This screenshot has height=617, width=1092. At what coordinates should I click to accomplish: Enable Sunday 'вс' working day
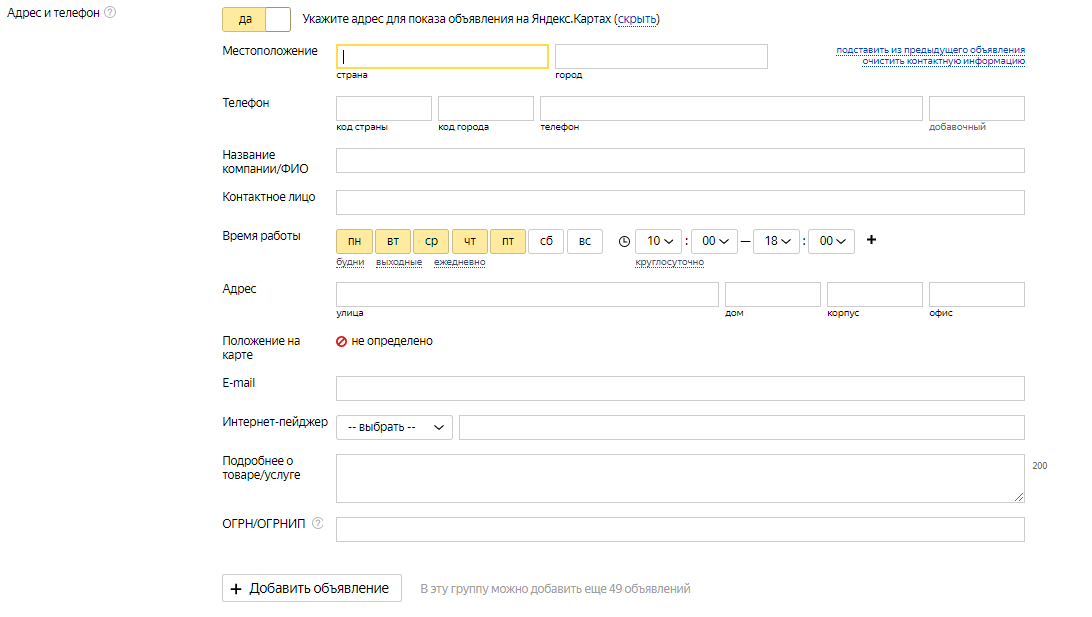coord(585,241)
